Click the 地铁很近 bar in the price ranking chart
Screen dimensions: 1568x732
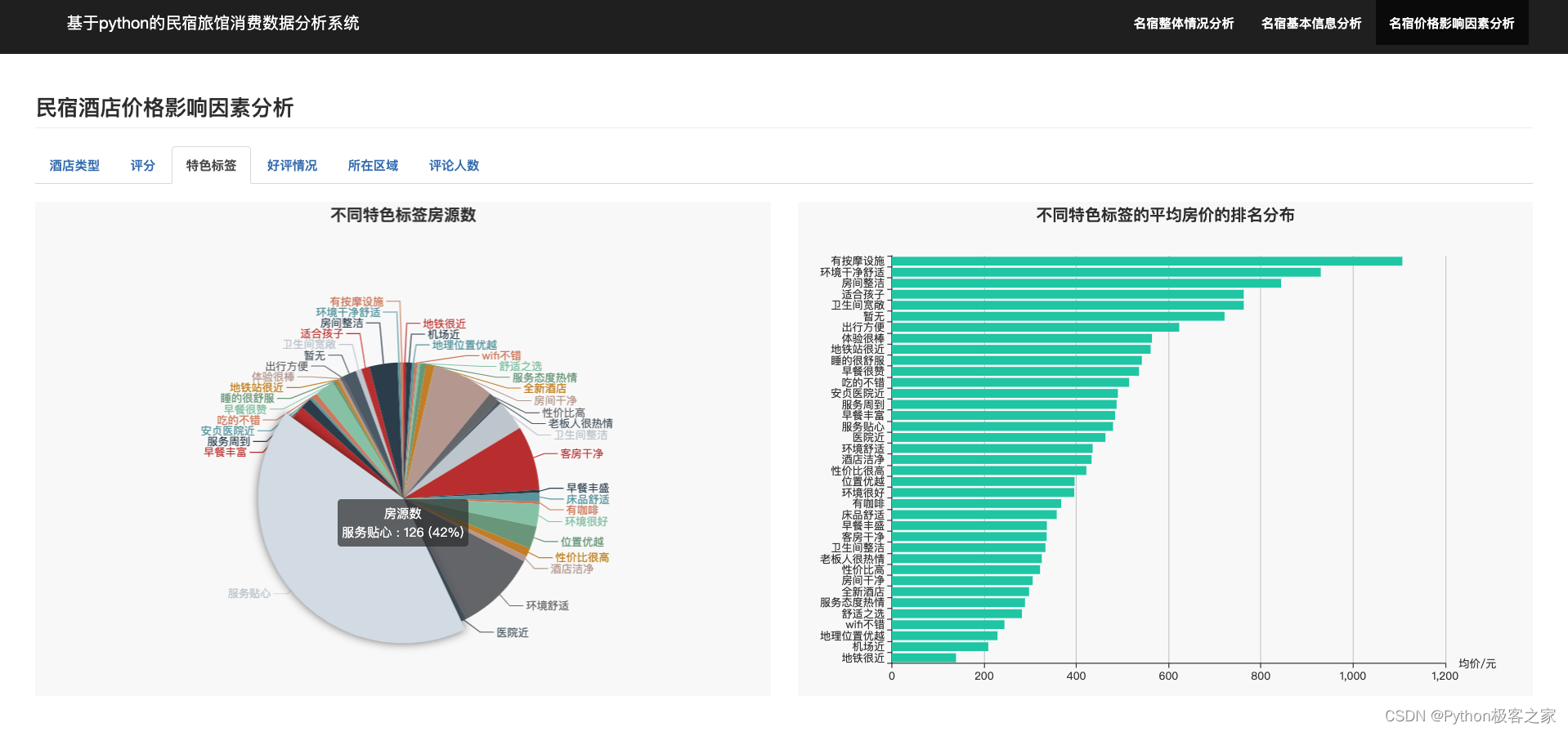[924, 658]
